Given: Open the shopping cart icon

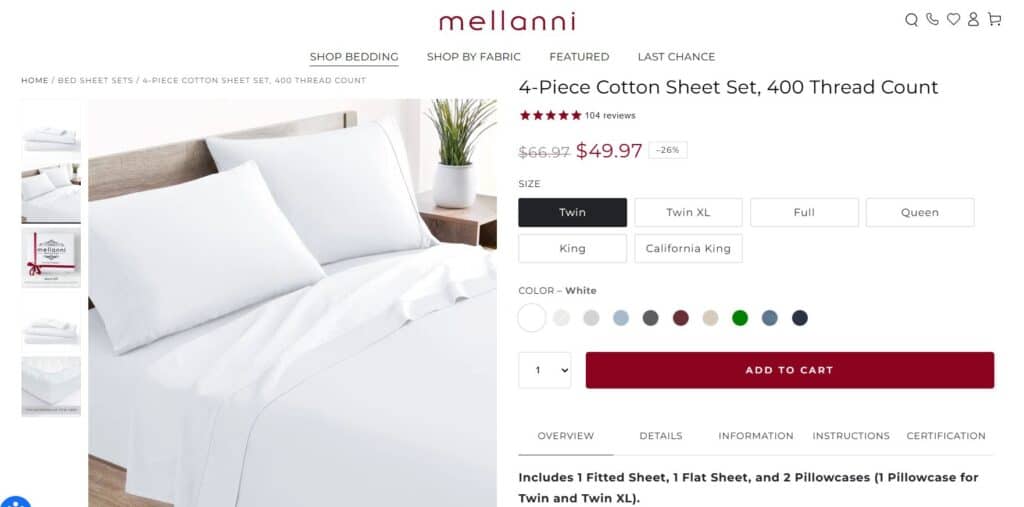Looking at the screenshot, I should [994, 20].
